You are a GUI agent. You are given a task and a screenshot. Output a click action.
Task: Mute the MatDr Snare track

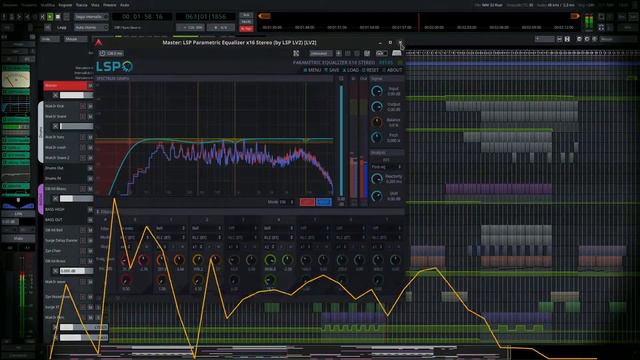(x=90, y=116)
